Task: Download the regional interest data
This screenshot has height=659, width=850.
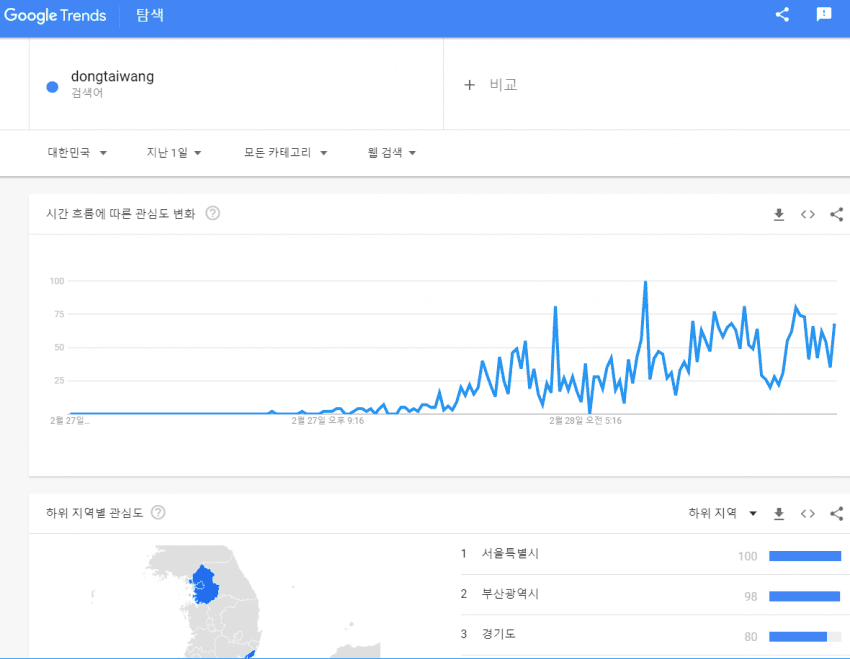Action: (x=779, y=514)
